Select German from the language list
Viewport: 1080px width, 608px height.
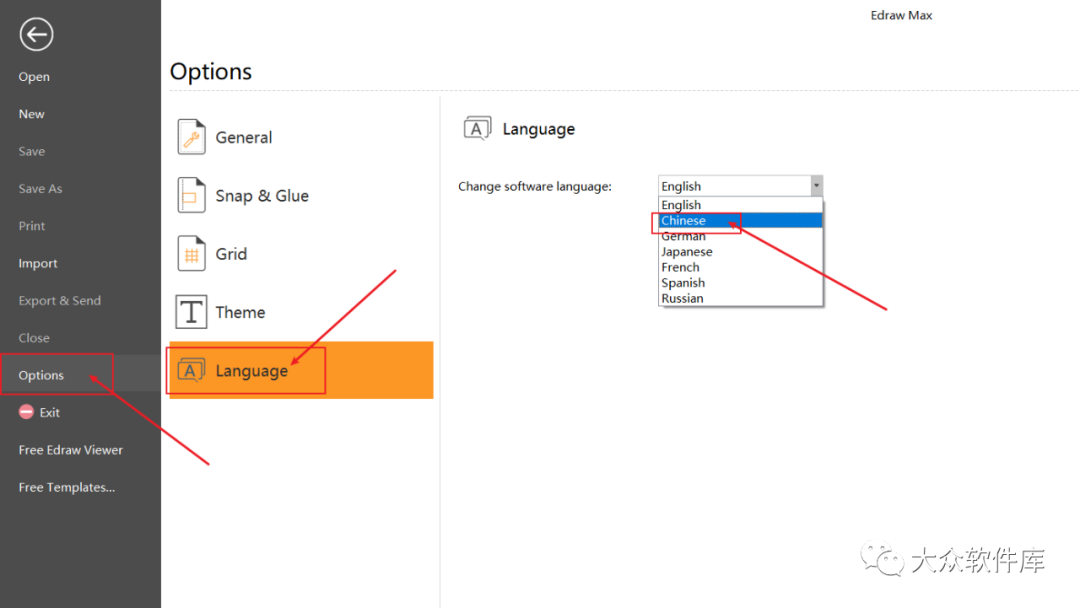(740, 236)
